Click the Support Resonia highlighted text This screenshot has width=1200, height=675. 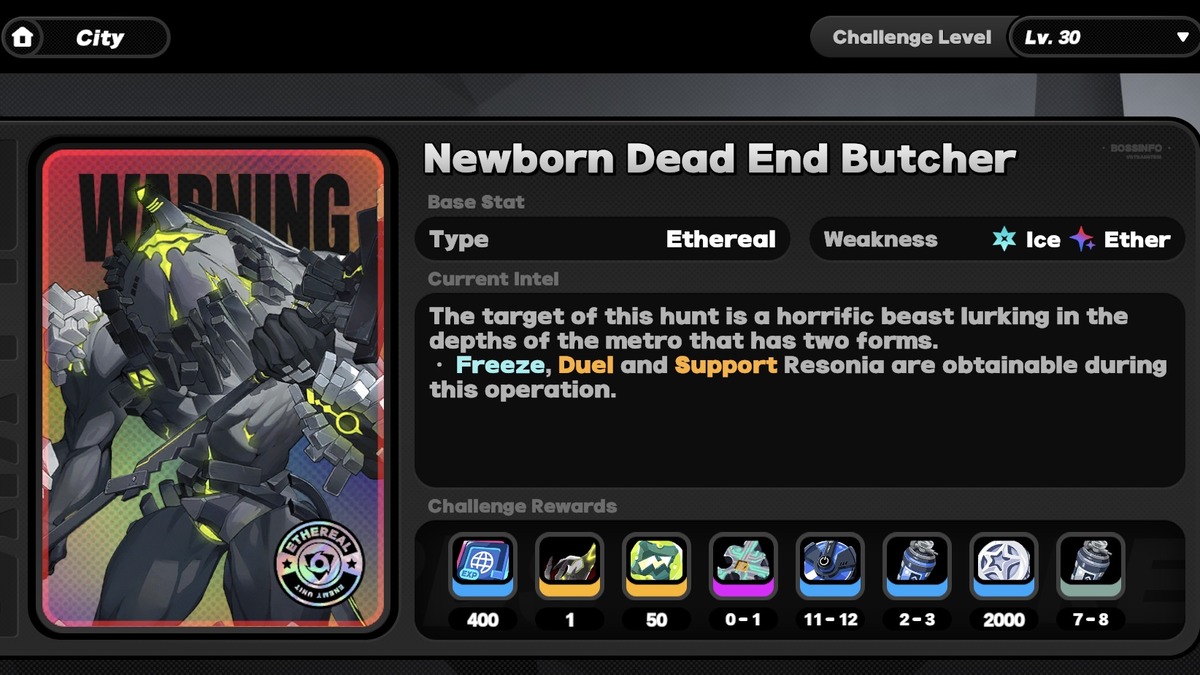click(x=726, y=365)
